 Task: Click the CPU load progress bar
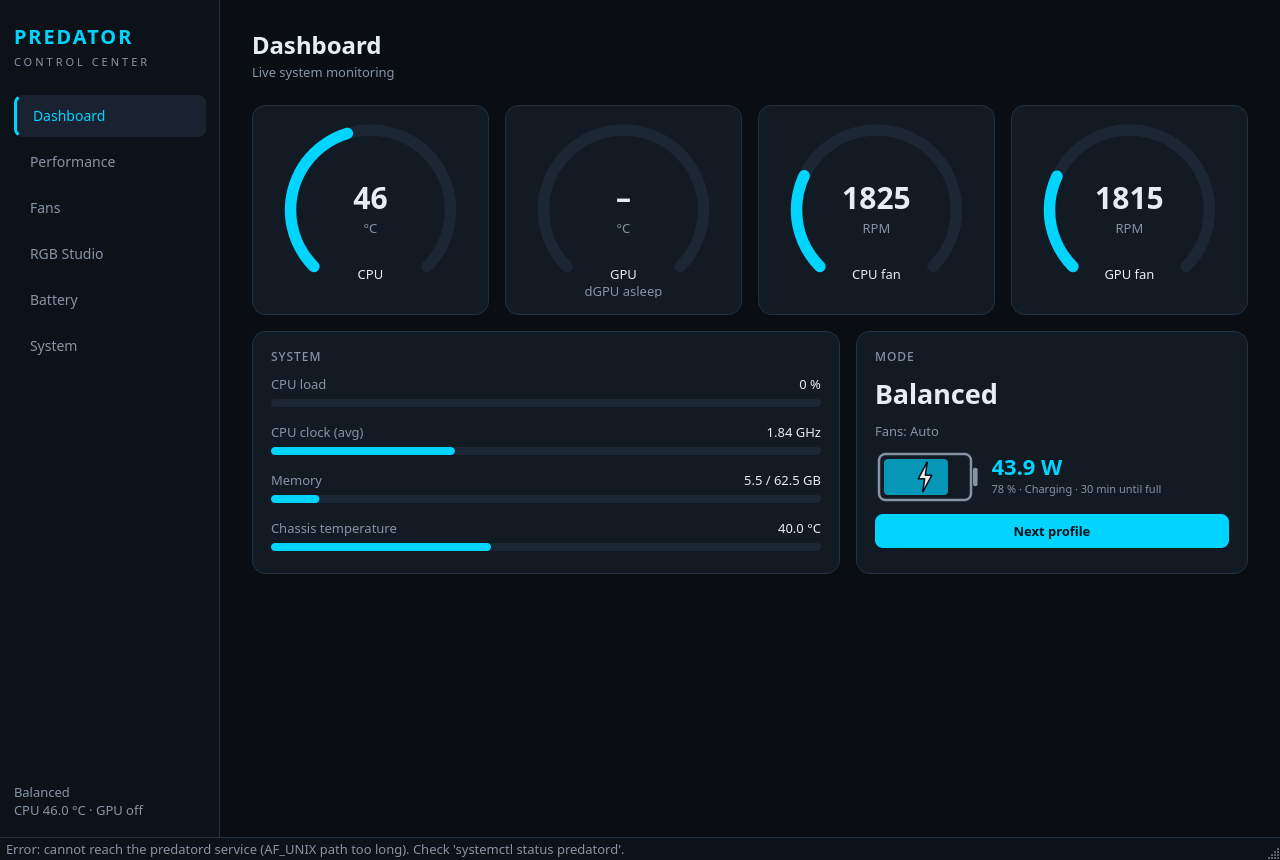tap(546, 403)
